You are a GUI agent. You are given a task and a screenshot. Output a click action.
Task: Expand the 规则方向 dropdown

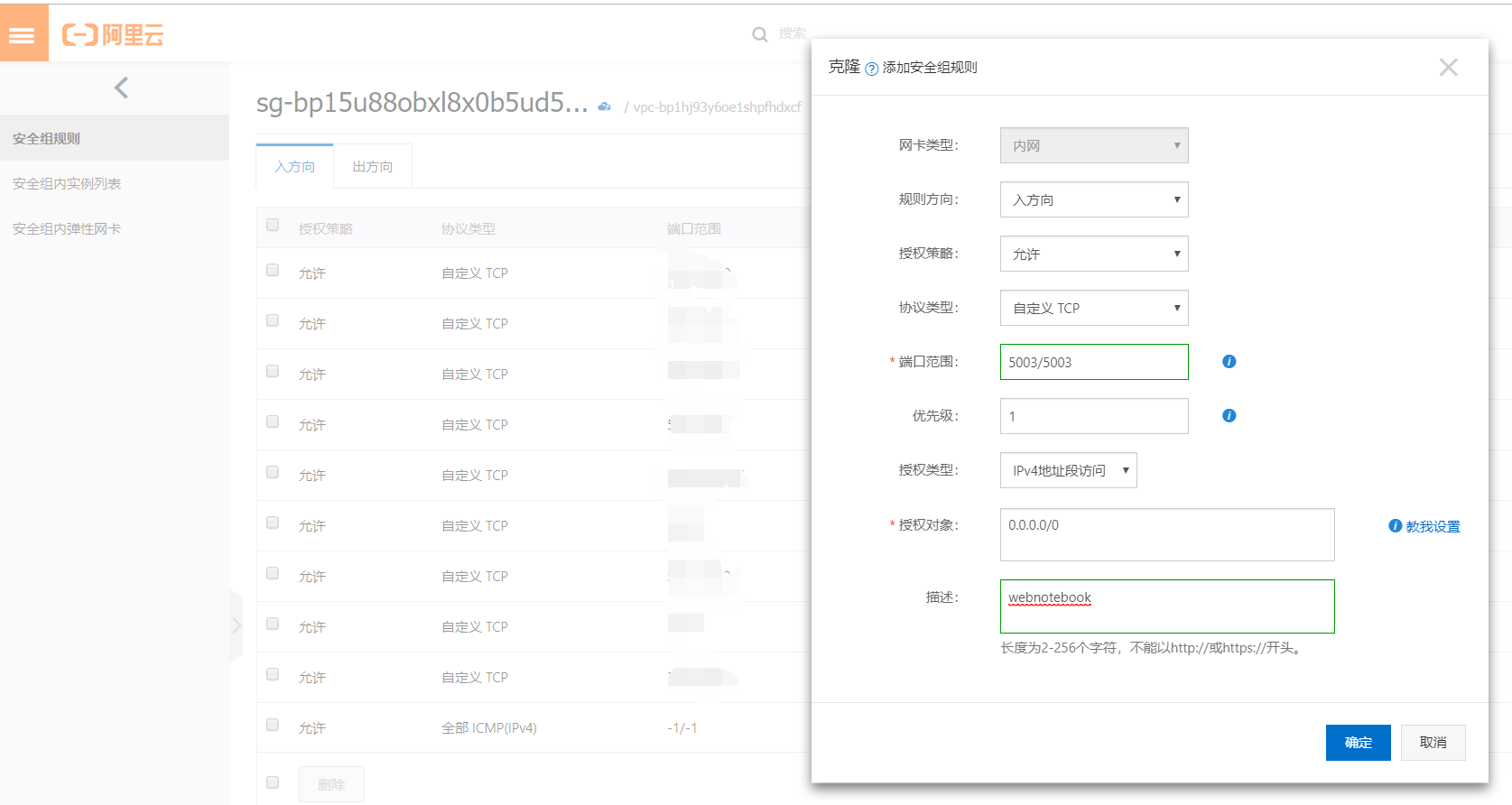point(1094,199)
